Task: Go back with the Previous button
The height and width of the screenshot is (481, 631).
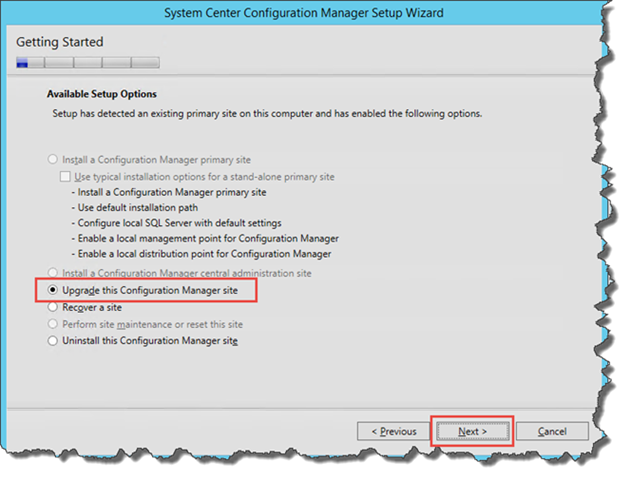Action: (394, 431)
